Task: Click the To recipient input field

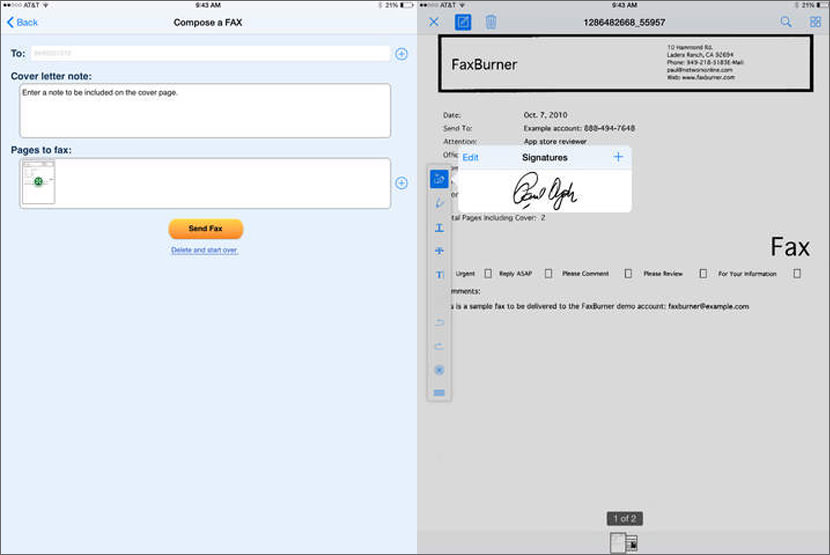Action: click(211, 53)
